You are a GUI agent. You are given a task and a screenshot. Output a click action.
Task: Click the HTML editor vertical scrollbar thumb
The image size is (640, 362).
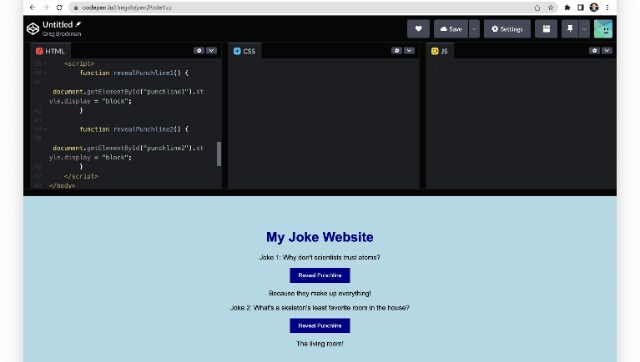(219, 154)
